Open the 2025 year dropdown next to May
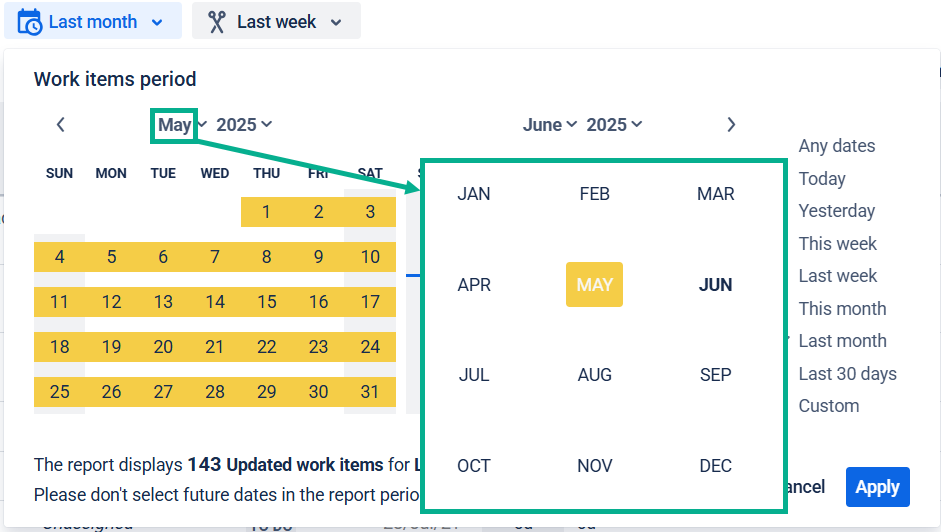Viewport: 941px width, 532px height. coord(244,125)
